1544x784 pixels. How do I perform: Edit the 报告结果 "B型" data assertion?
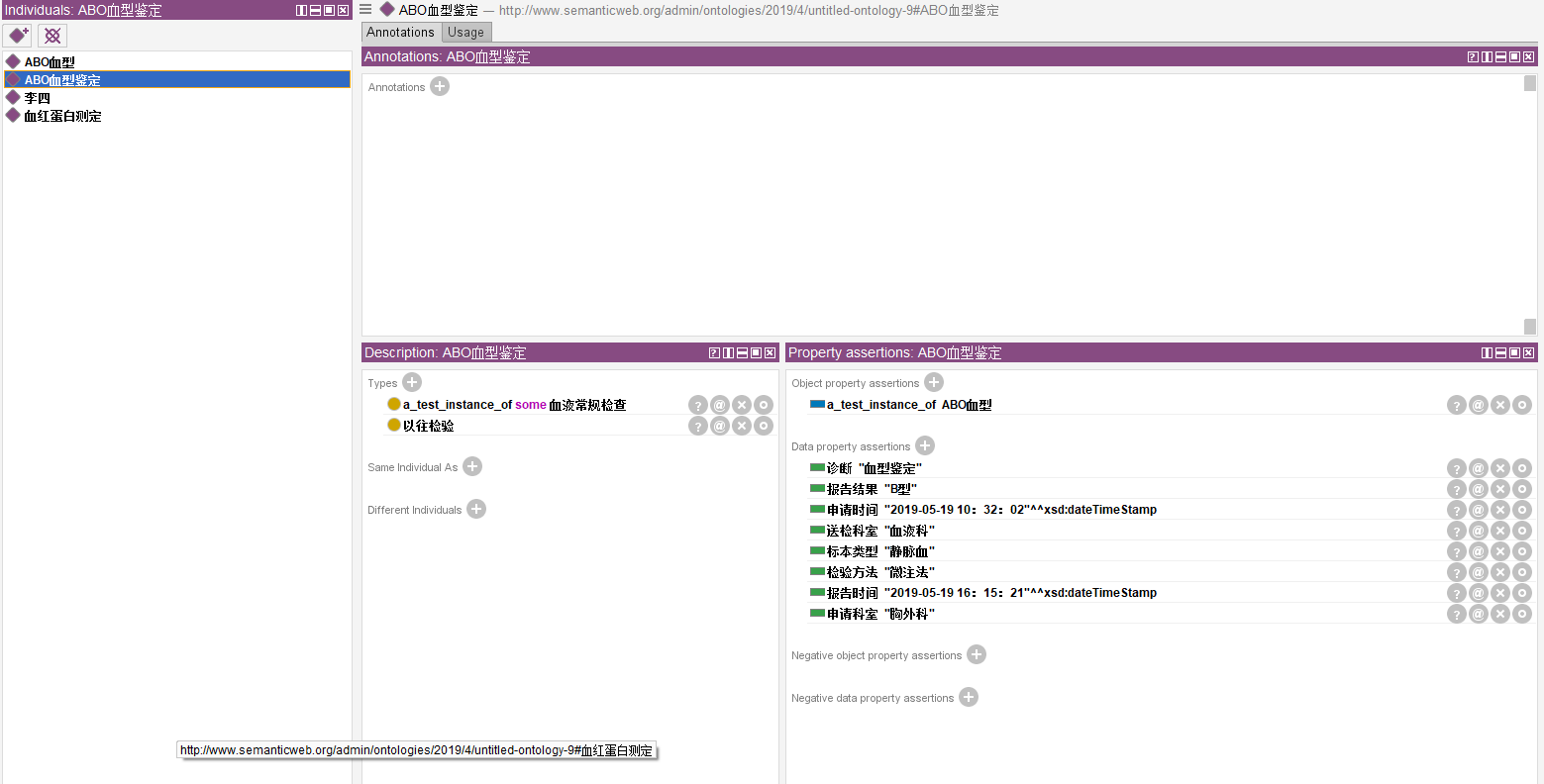click(x=1522, y=489)
